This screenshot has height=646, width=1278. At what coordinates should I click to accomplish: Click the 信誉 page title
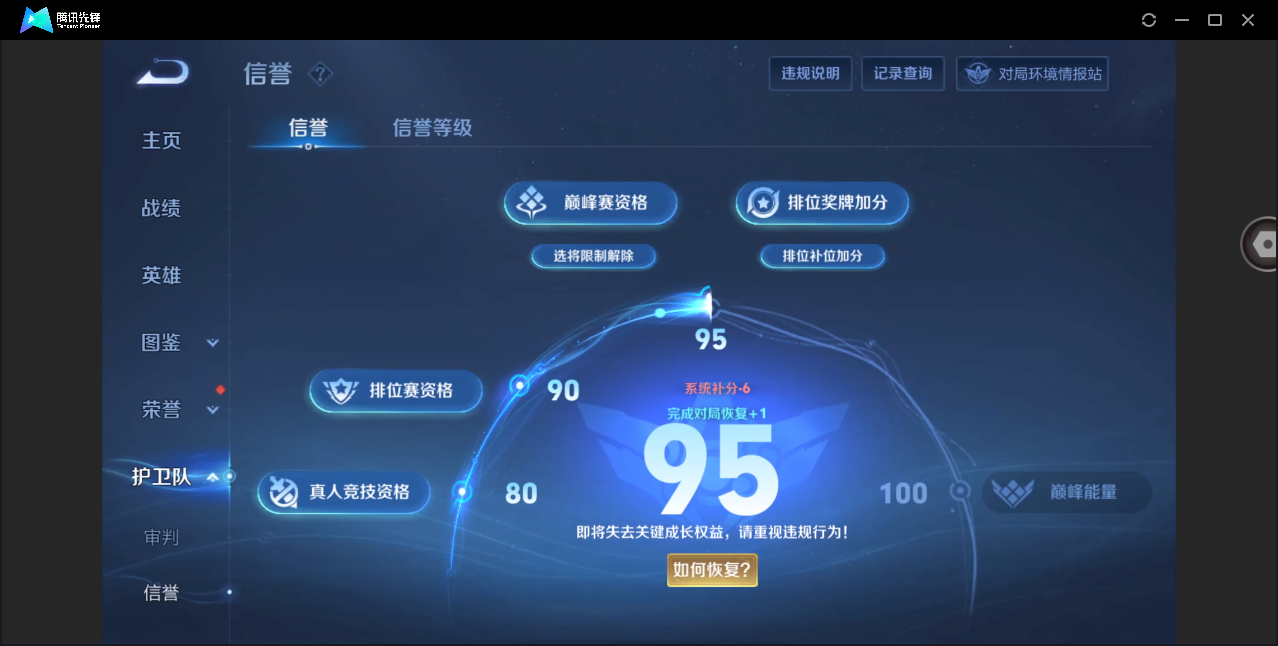268,74
